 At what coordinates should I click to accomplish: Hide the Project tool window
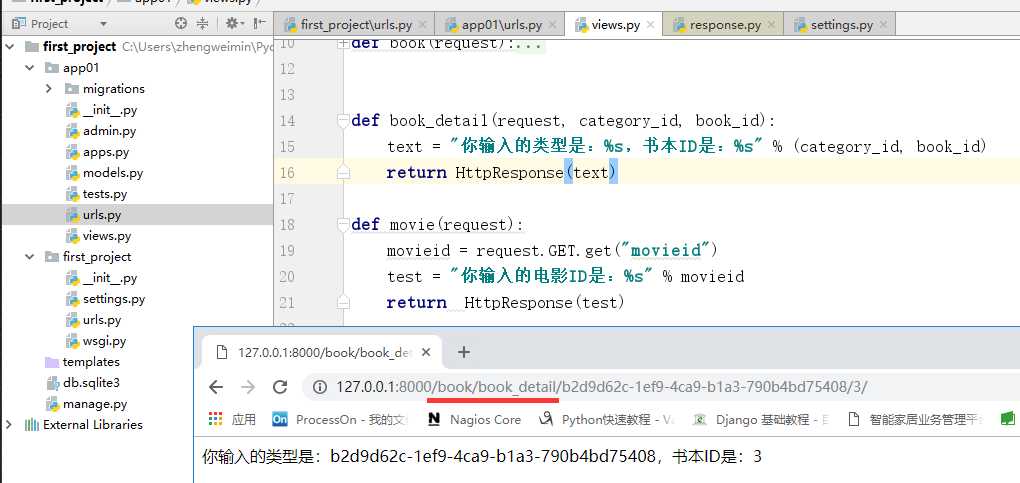[260, 23]
